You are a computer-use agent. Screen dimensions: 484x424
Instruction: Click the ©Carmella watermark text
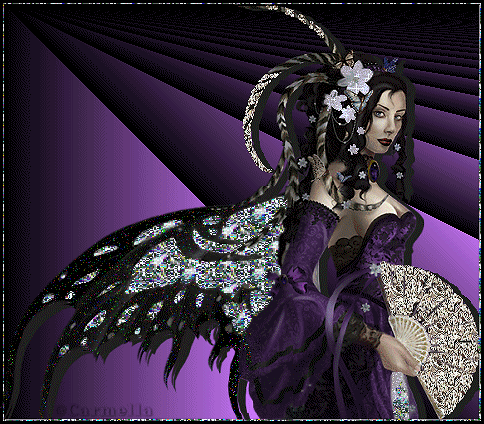[105, 410]
